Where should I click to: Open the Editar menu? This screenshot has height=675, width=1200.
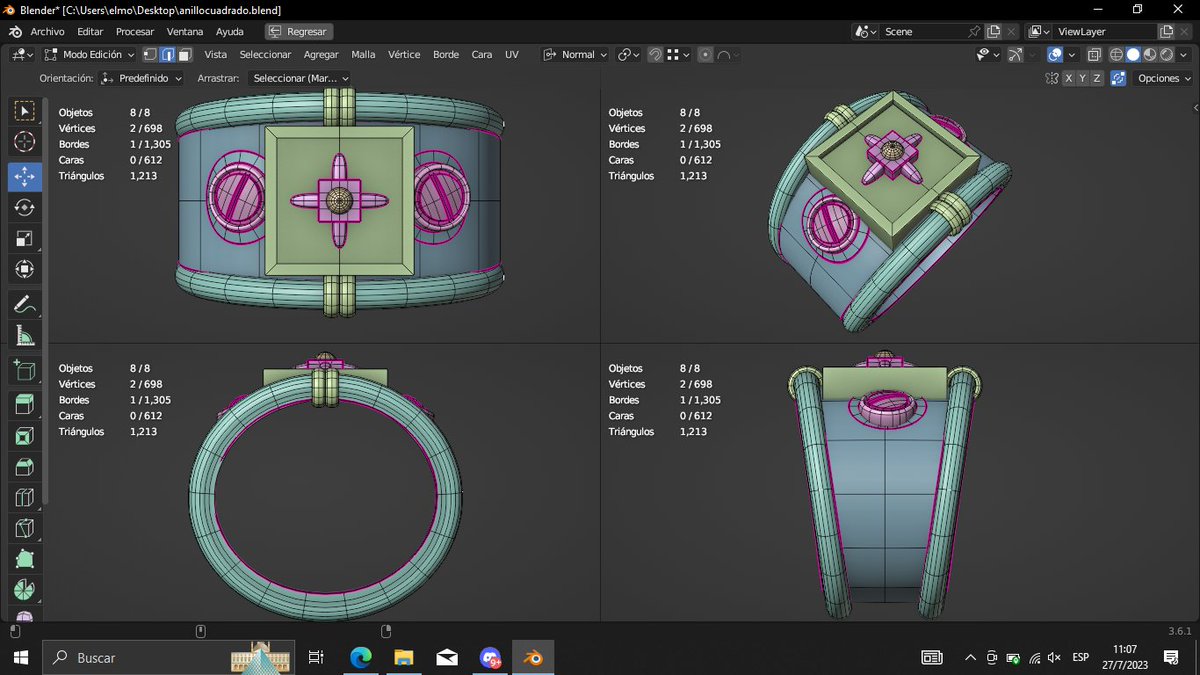click(x=90, y=32)
